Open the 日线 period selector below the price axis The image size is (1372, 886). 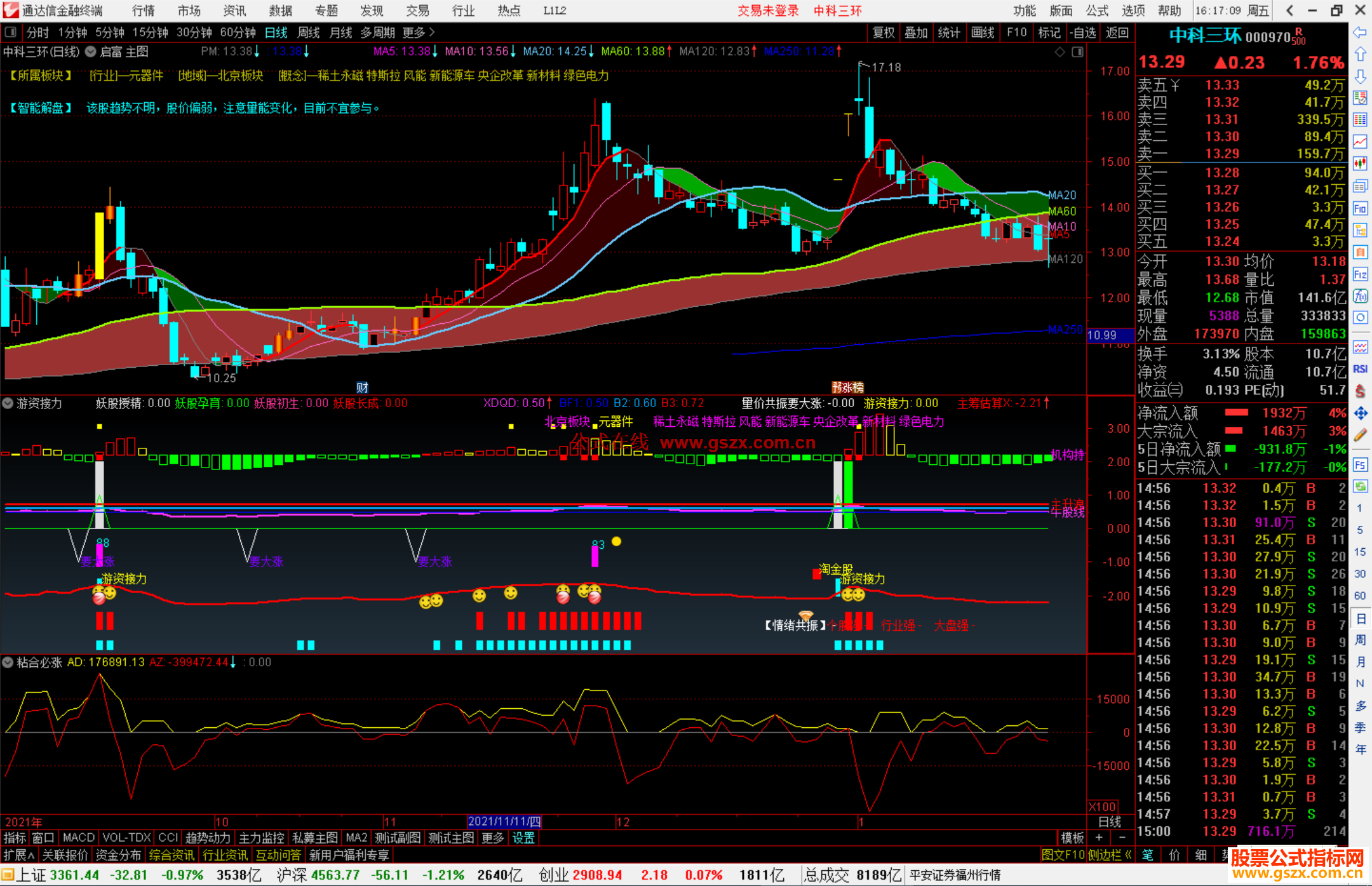1110,822
